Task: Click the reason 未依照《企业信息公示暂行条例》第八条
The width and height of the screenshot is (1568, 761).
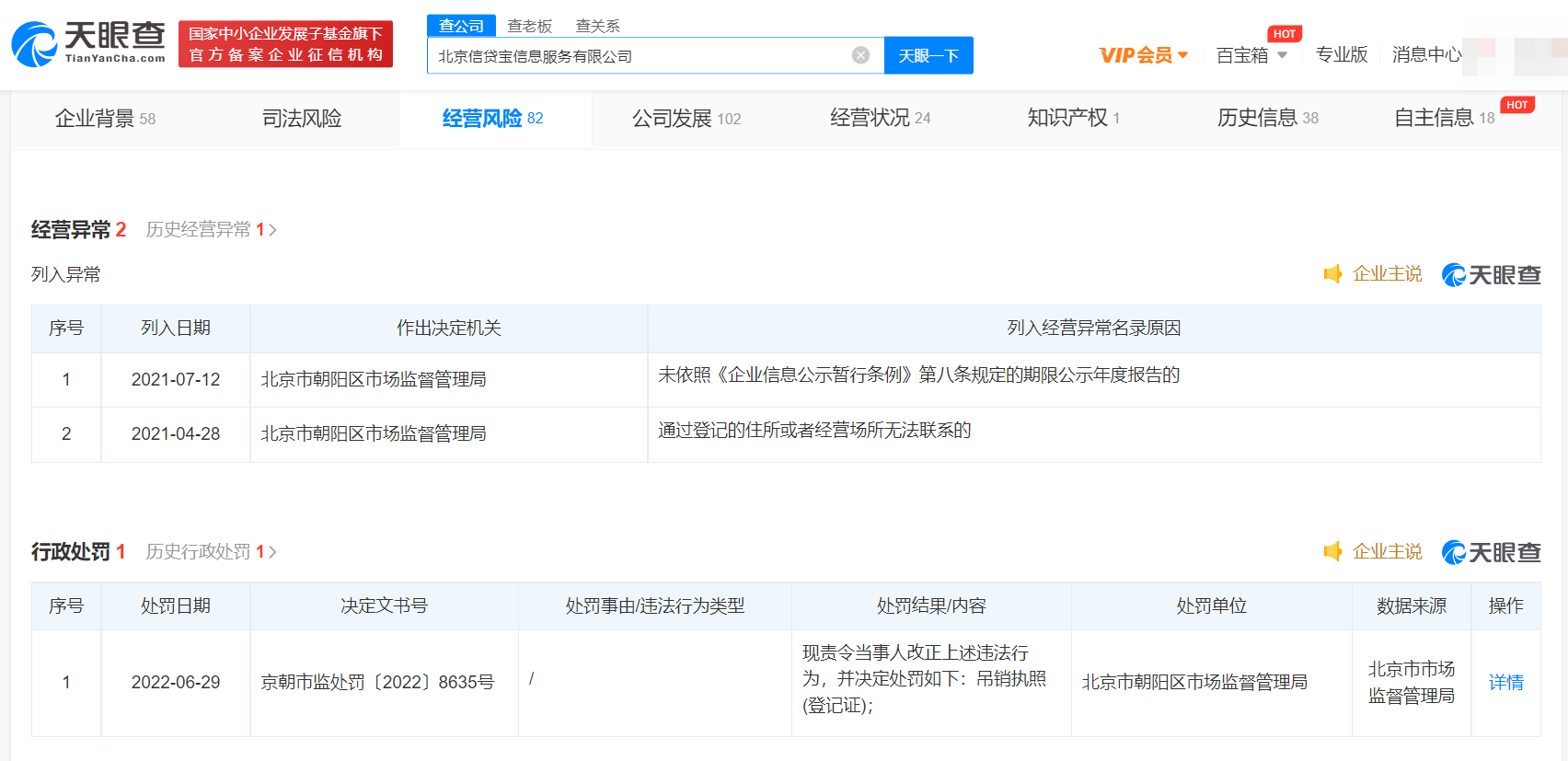Action: [918, 375]
